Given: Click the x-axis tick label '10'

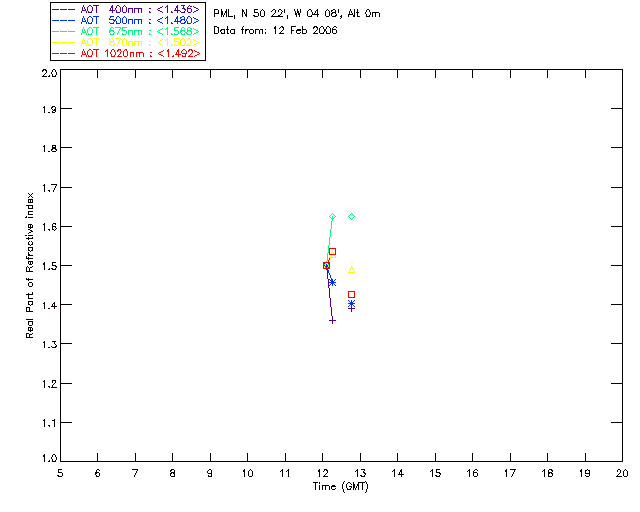Looking at the screenshot, I should tap(248, 473).
